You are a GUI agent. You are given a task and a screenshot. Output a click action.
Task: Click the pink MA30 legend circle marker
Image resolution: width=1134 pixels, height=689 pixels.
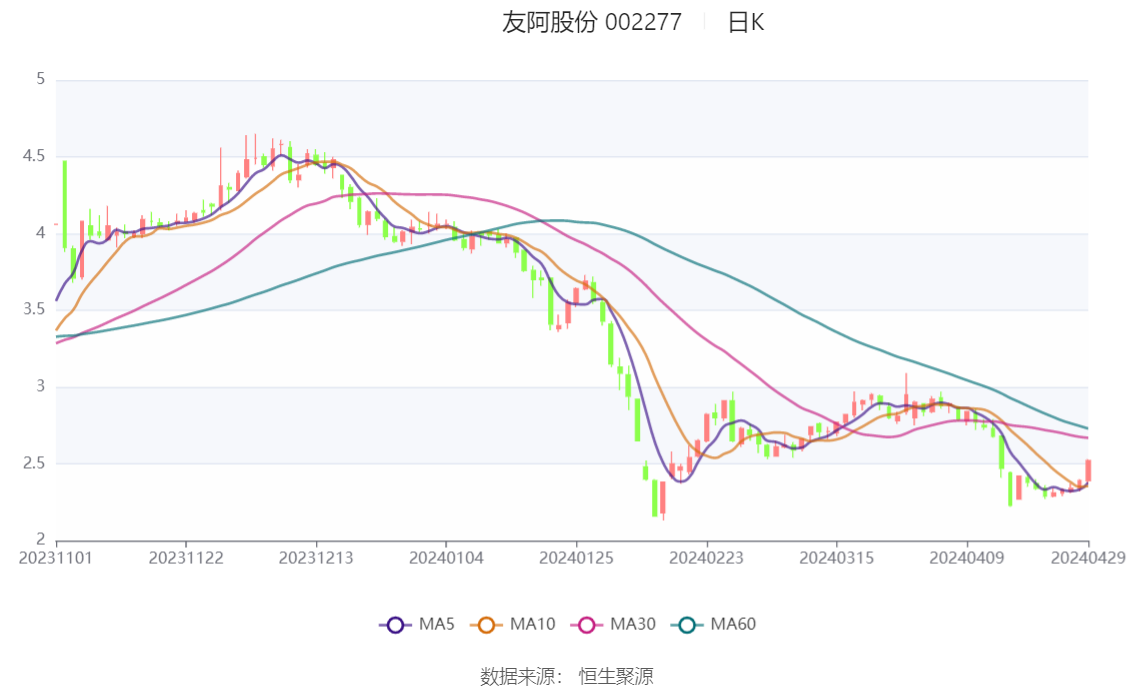coord(587,625)
